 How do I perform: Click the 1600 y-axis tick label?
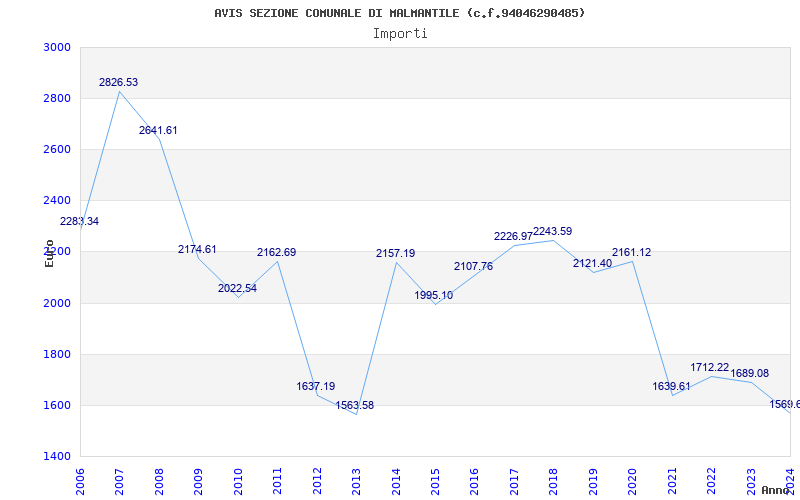pos(57,406)
